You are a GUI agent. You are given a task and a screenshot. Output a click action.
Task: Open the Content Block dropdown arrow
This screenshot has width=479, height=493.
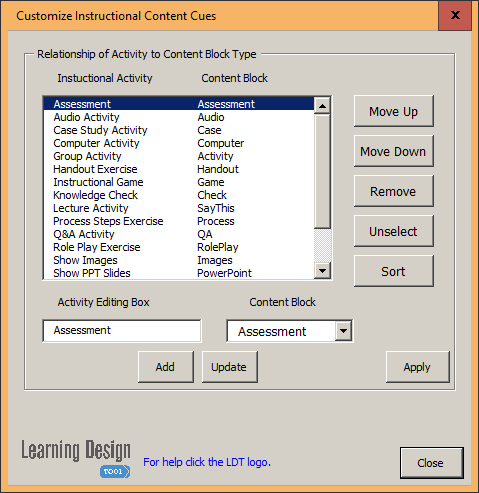[x=343, y=331]
